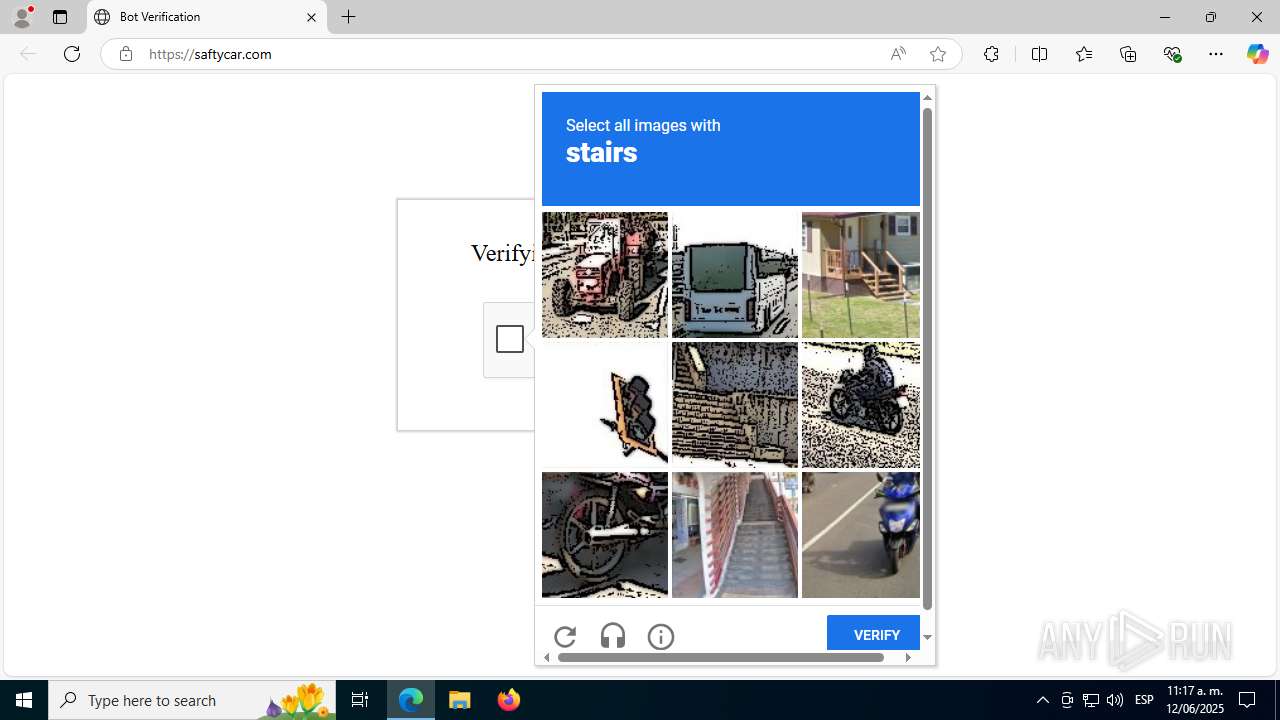Screen dimensions: 1280x720
Task: Switch ESP keyboard language indicator
Action: pos(1144,700)
